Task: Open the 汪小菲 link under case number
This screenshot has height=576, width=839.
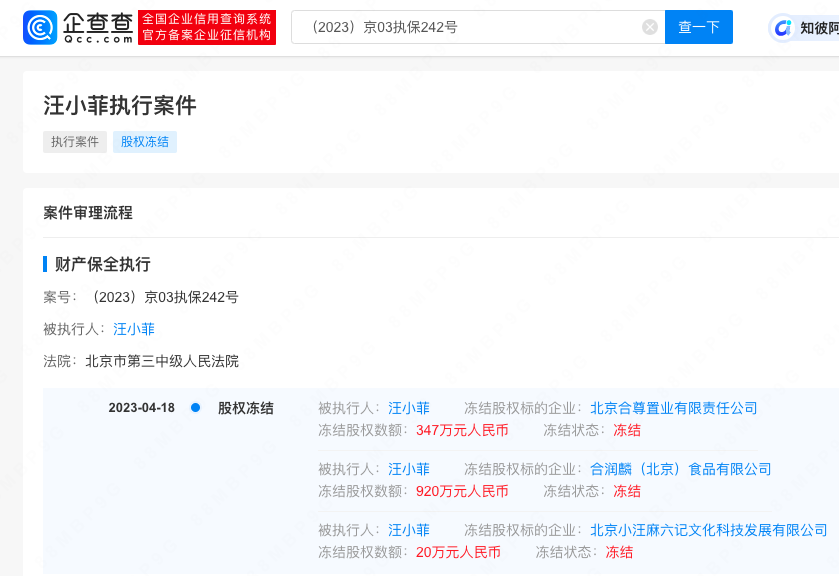Action: (134, 329)
